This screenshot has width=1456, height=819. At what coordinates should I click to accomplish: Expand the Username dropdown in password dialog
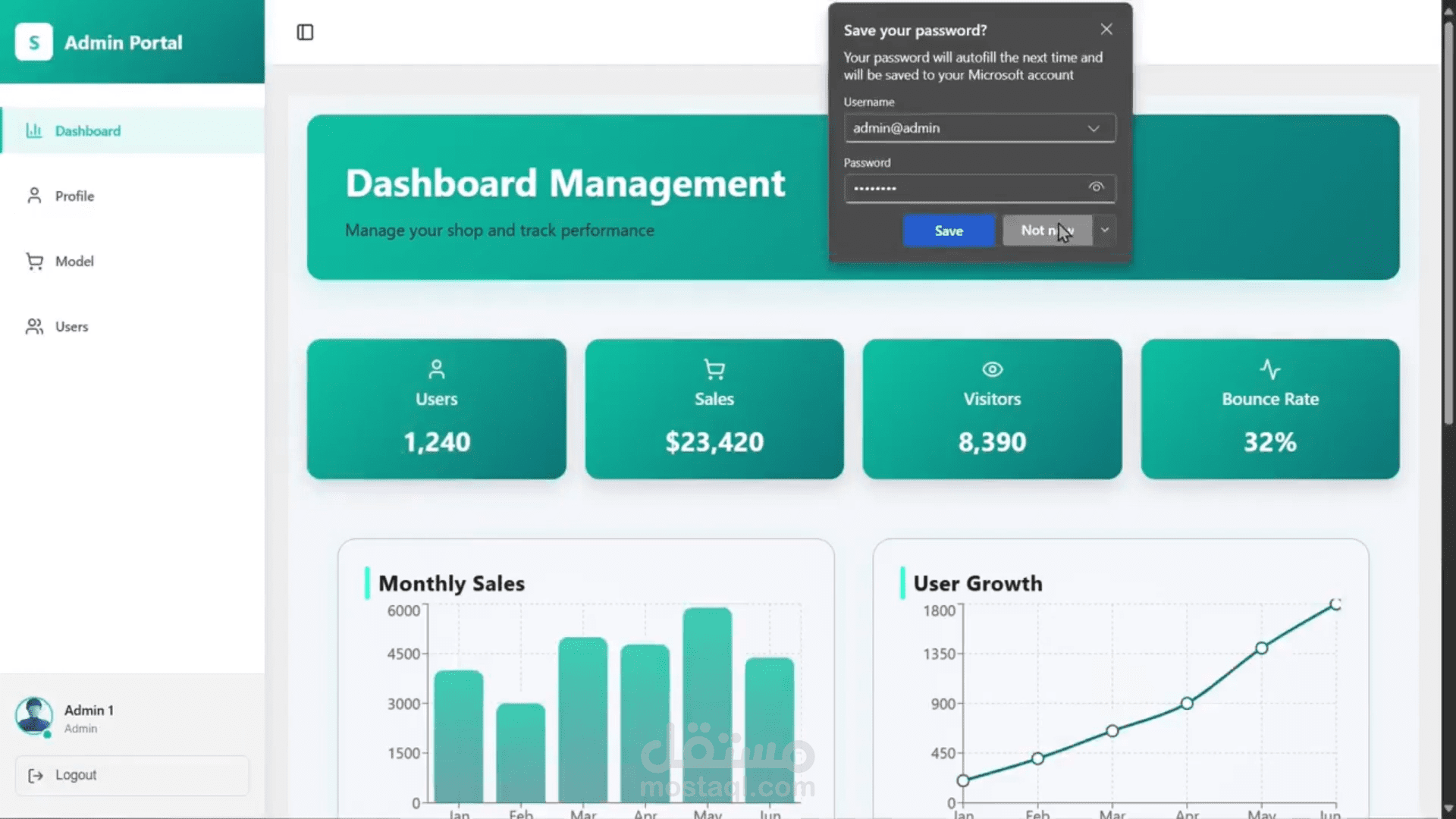coord(1093,128)
